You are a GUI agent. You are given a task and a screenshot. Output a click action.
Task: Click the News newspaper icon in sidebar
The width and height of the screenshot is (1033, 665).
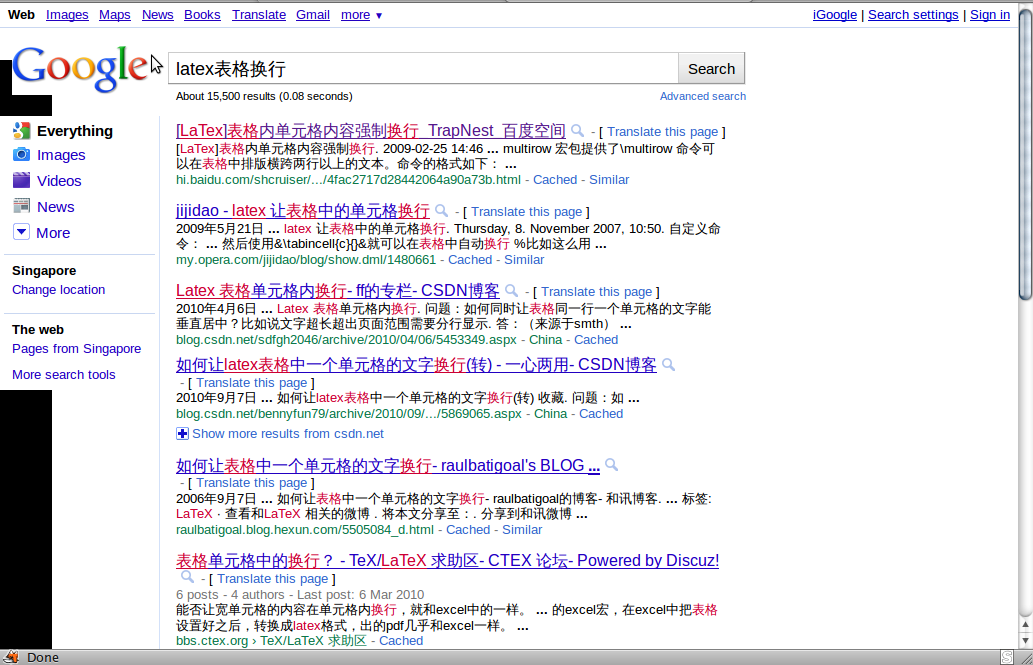click(21, 206)
